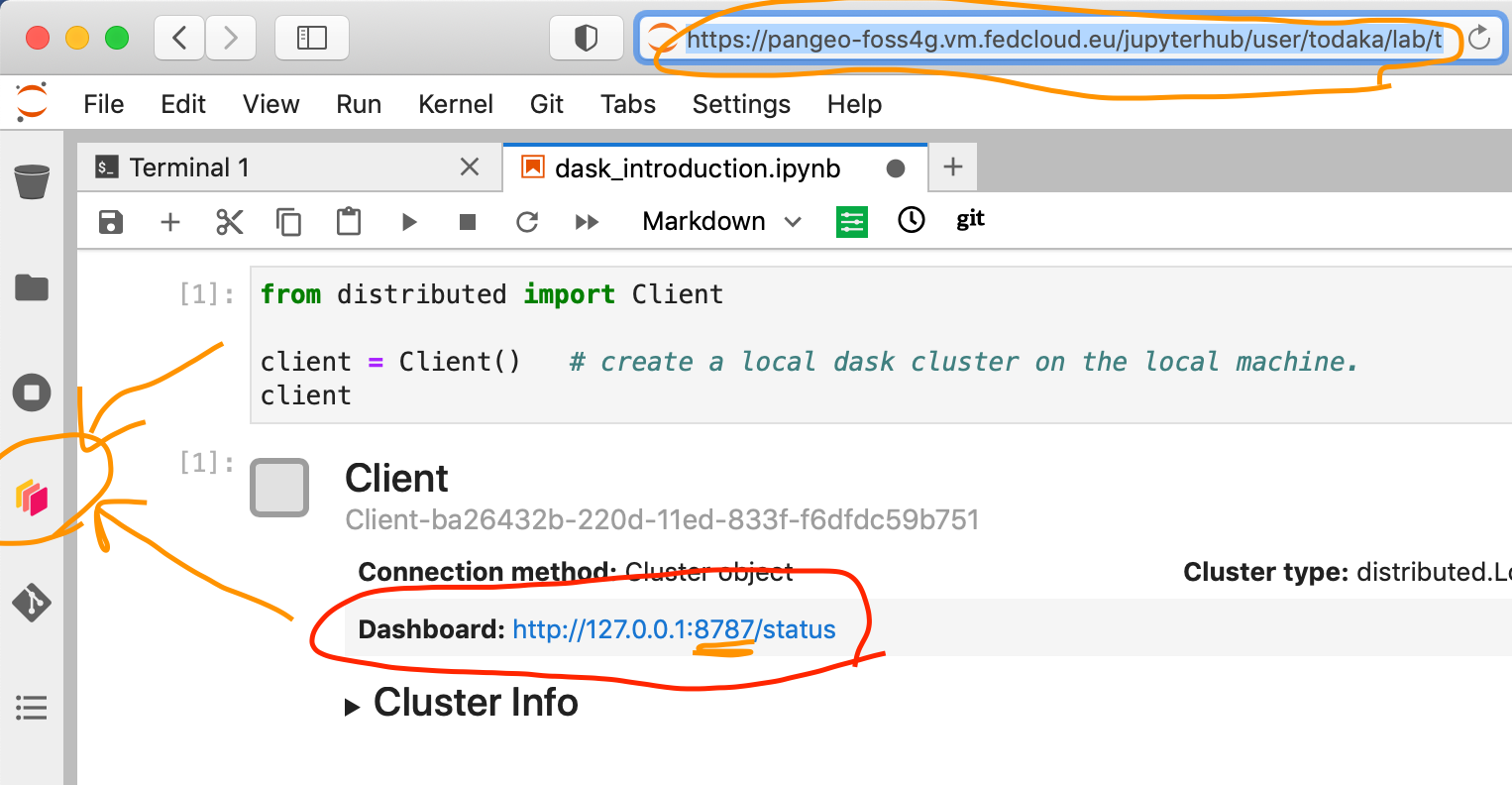Image resolution: width=1512 pixels, height=785 pixels.
Task: Close the Terminal 1 tab
Action: coord(470,168)
